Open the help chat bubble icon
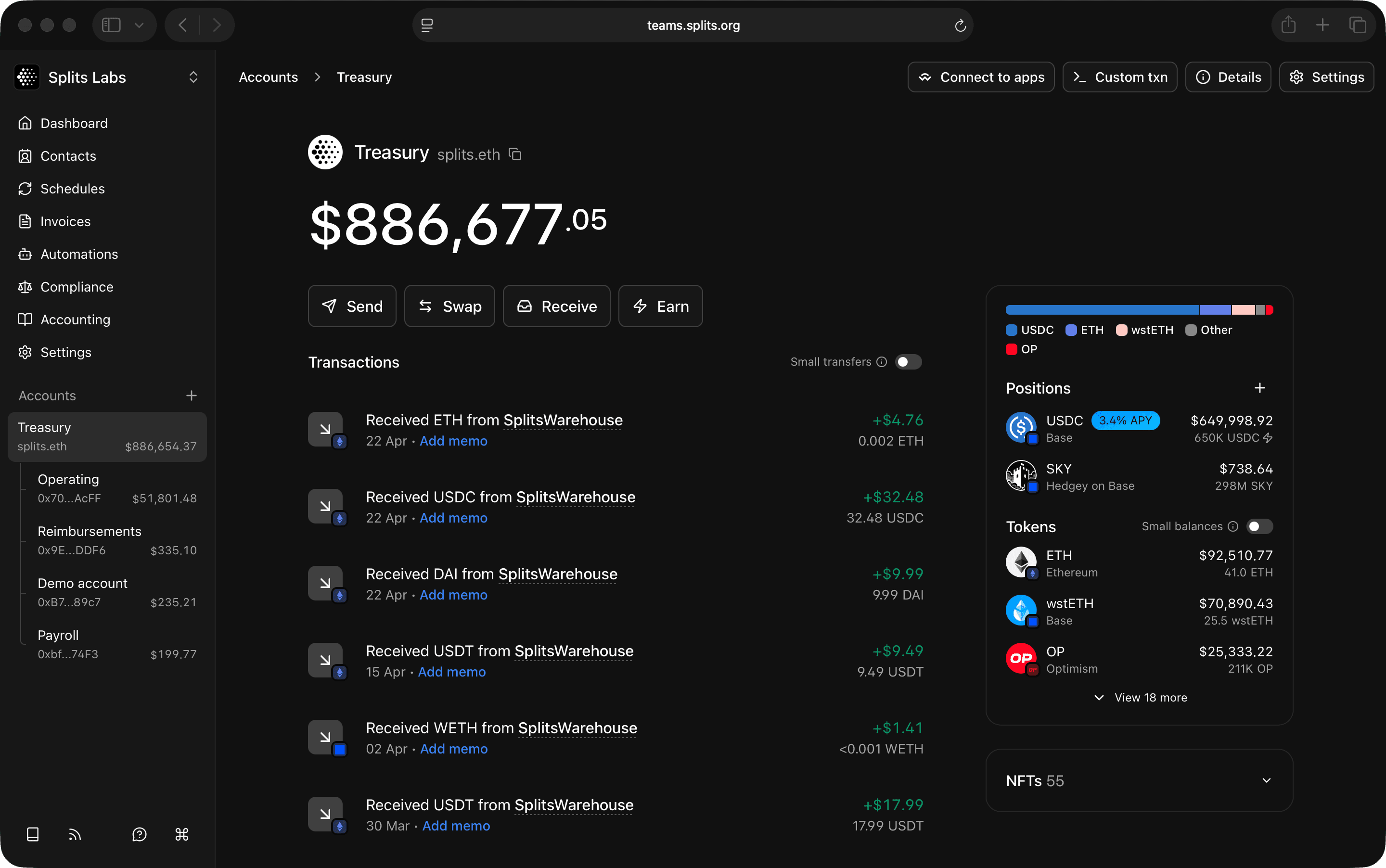 coord(139,834)
